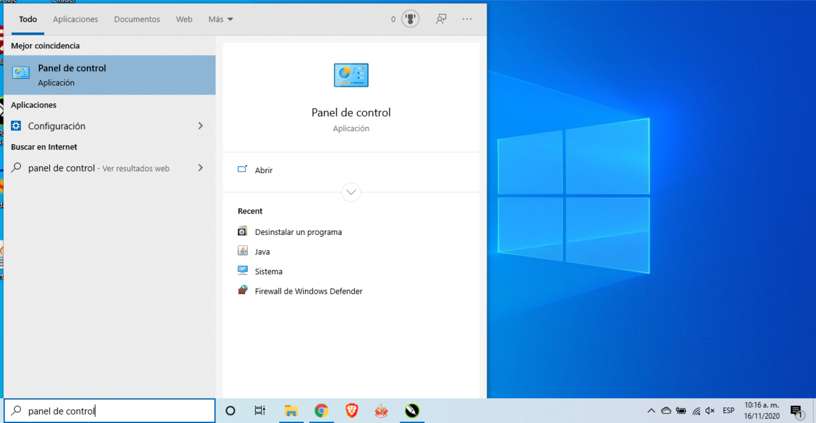Expand the Más dropdown in search tabs
Image resolution: width=816 pixels, height=423 pixels.
(x=220, y=19)
